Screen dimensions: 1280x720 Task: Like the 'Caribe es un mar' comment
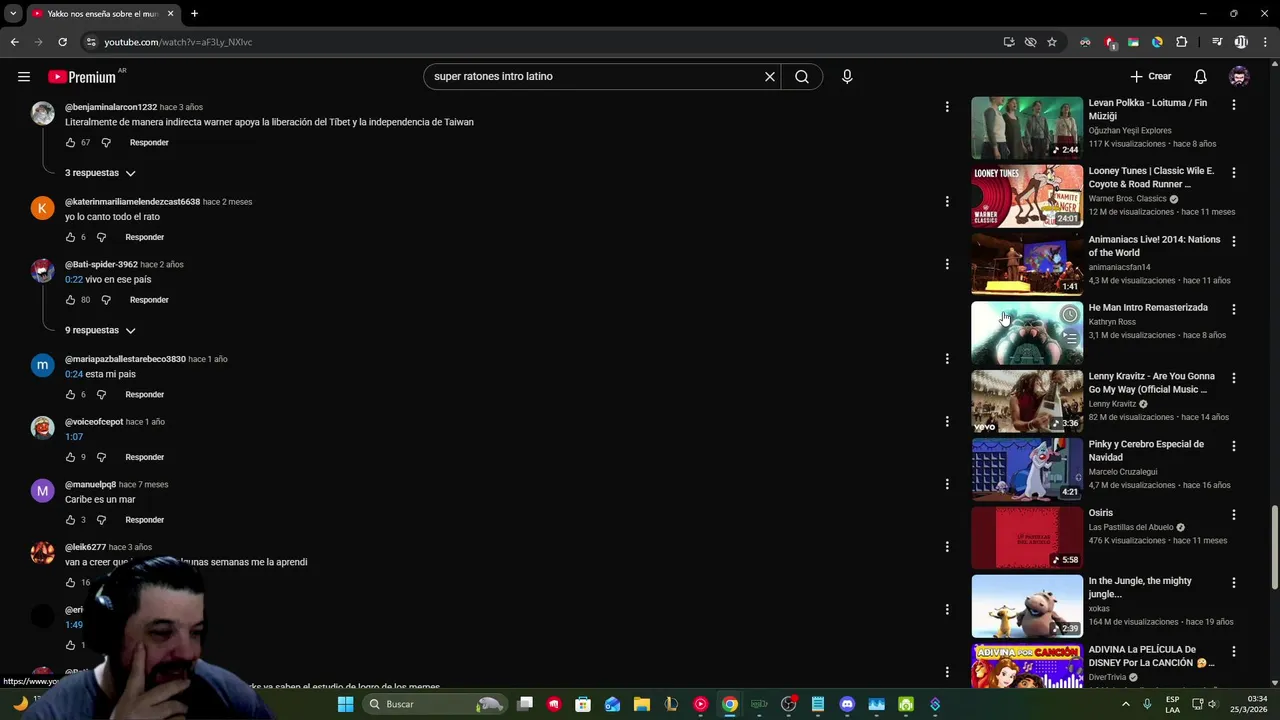(70, 520)
